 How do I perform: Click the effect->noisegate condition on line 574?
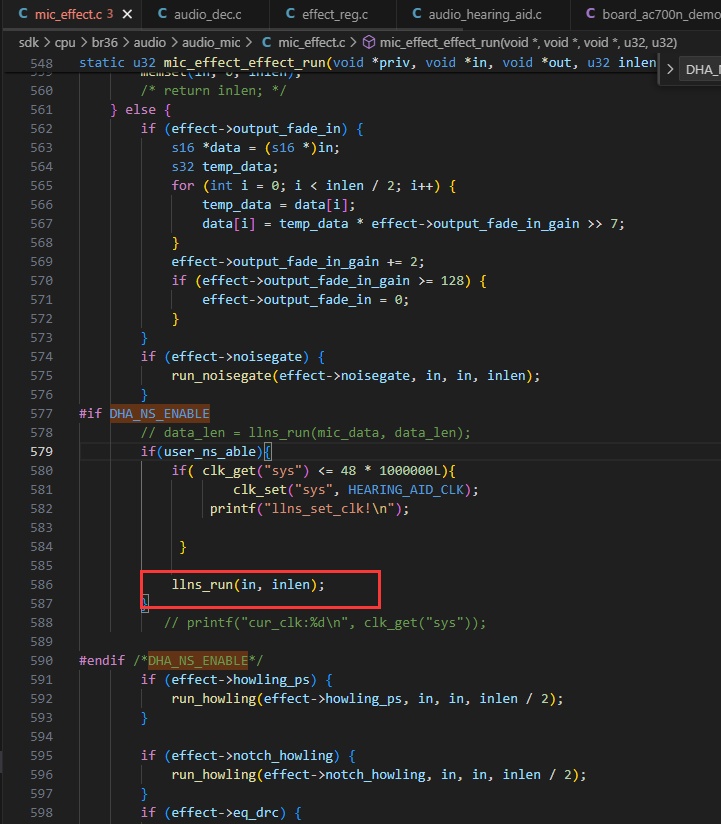[x=236, y=357]
